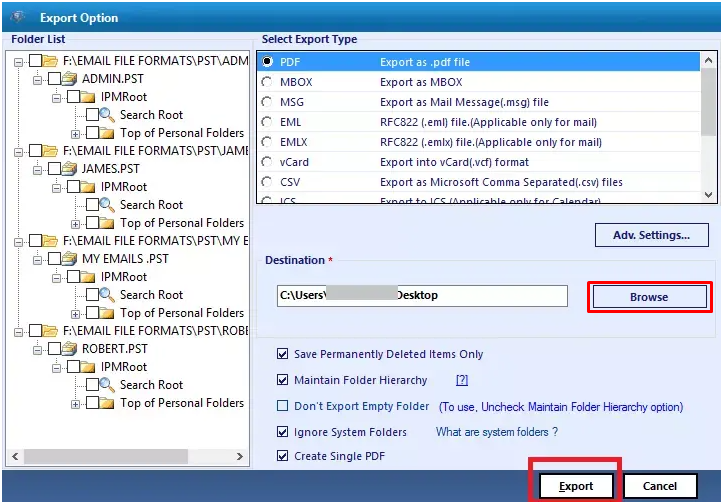Click the Search Root magnifier icon under ROBERT.PST
Screen dimensions: 722x503
pos(107,385)
